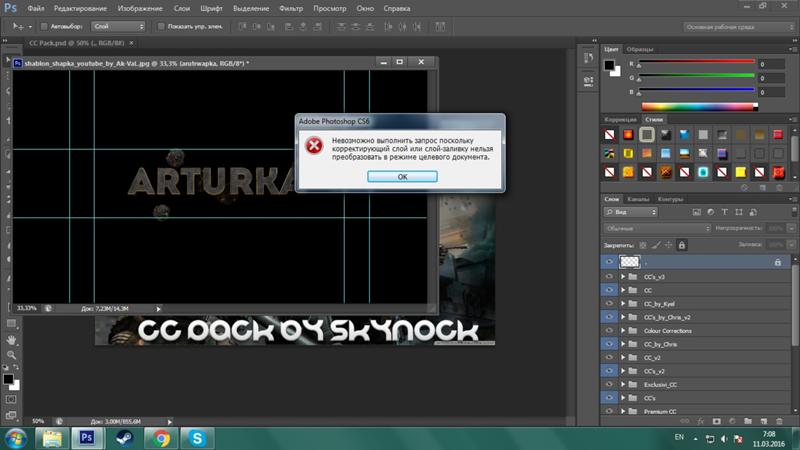Select the first no-style thumbnail in Styles panel
The height and width of the screenshot is (450, 800).
(609, 135)
